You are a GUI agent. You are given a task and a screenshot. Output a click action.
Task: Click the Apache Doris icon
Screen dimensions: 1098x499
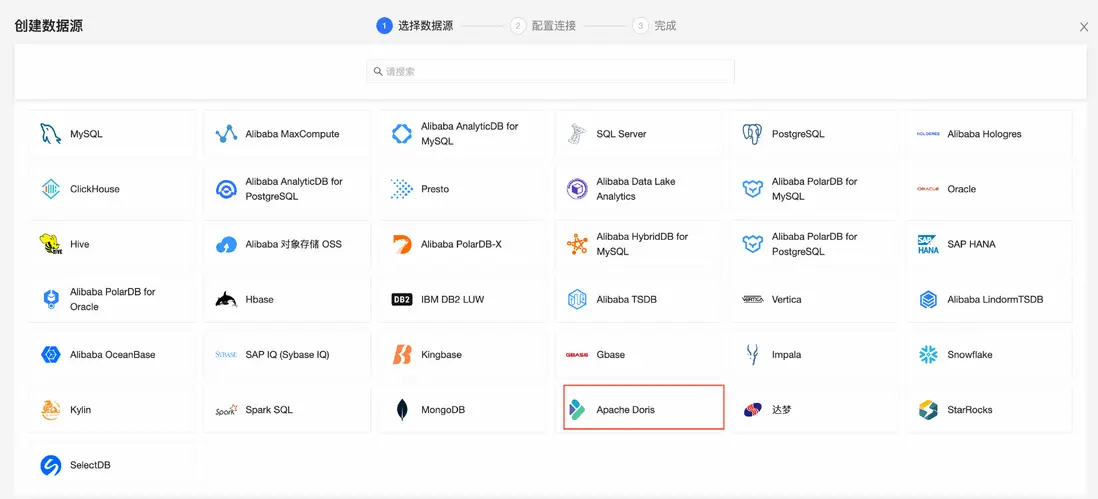coord(577,410)
